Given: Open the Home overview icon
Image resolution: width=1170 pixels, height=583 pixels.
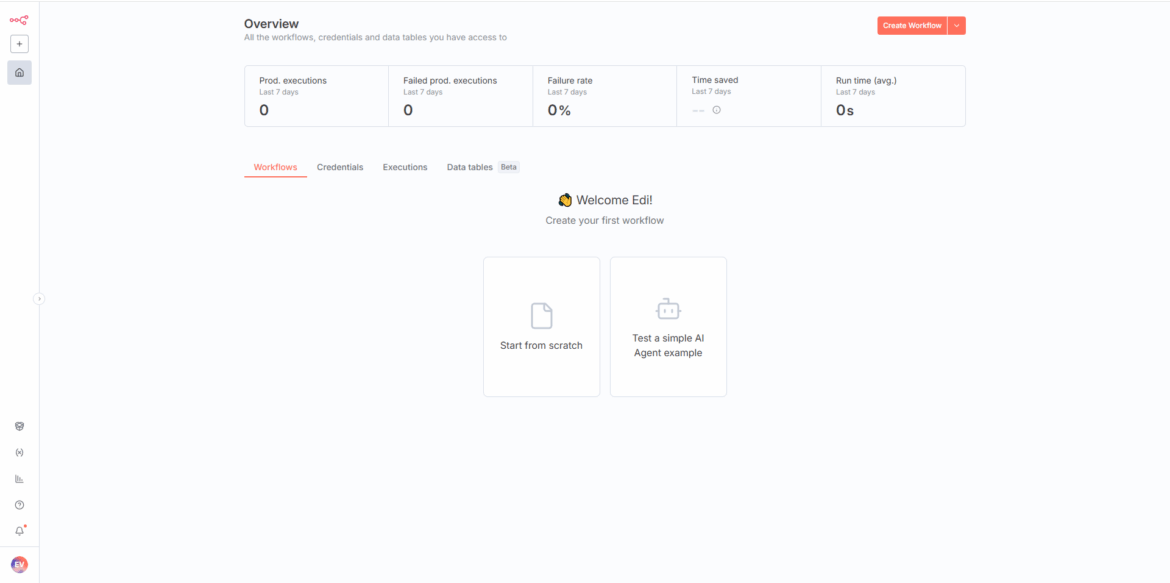Looking at the screenshot, I should click(x=19, y=72).
